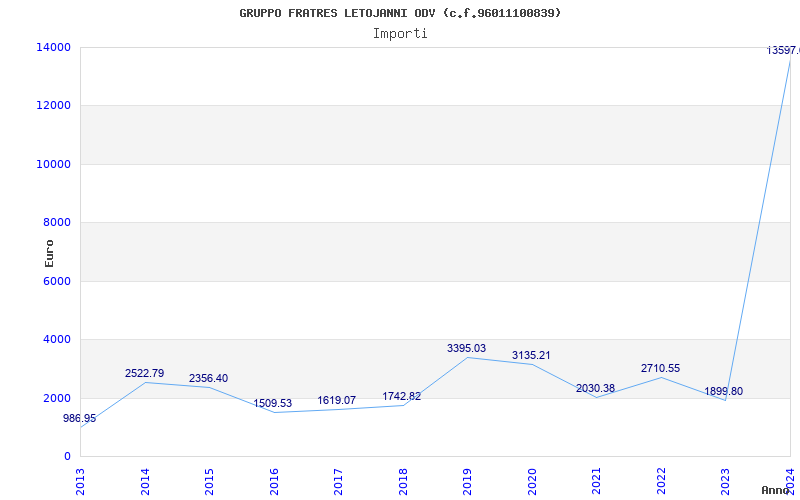Click the 0 value on Euro axis

click(67, 457)
